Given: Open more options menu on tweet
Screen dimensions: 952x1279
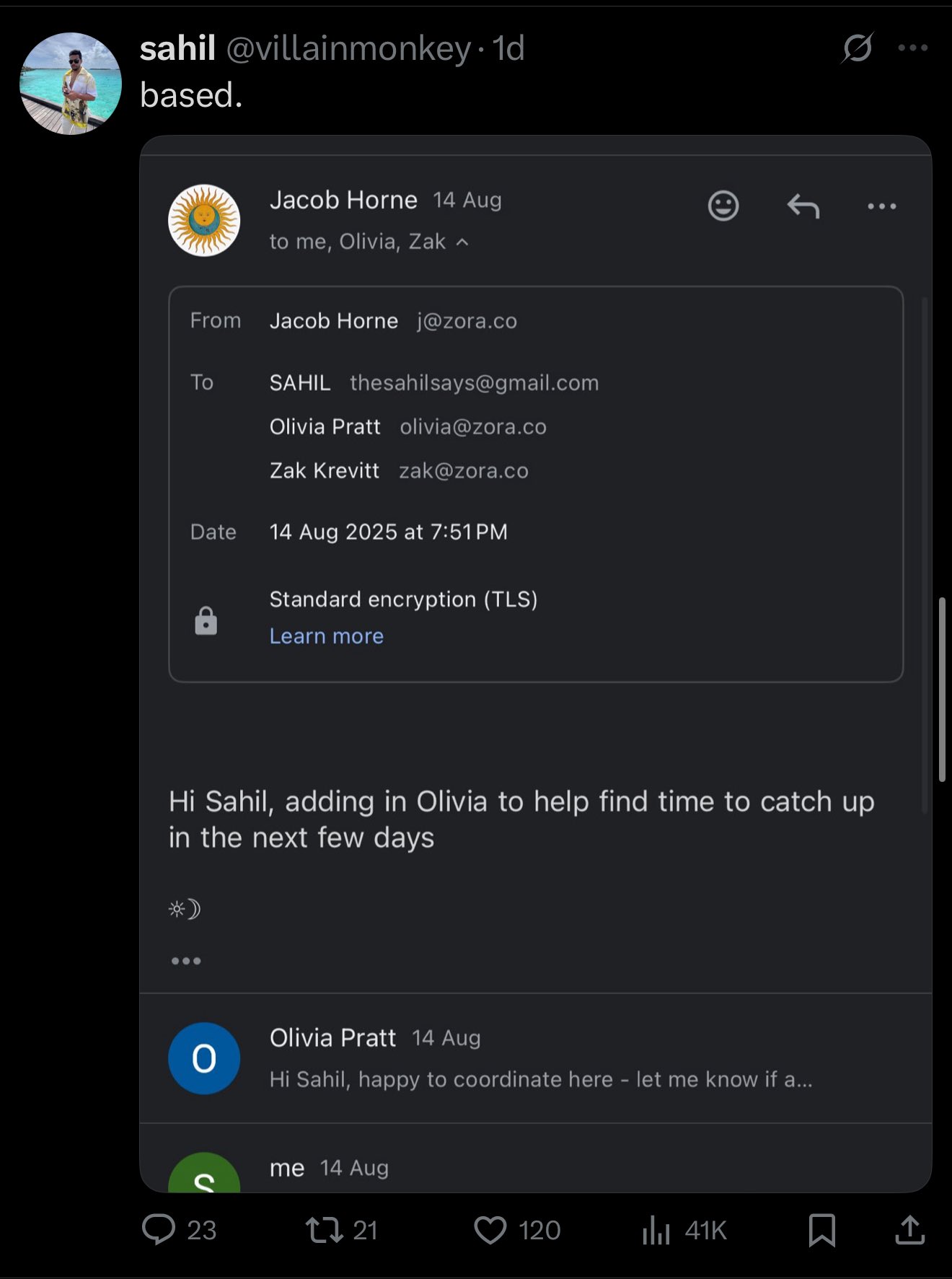Looking at the screenshot, I should tap(912, 48).
